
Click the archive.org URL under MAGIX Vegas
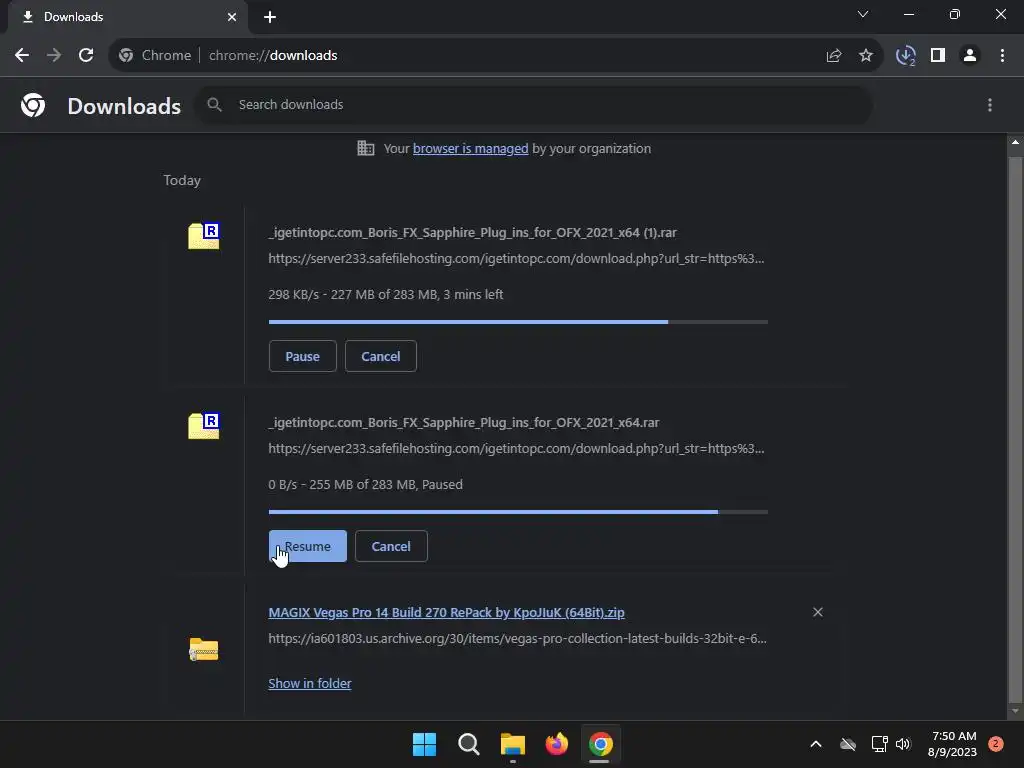(x=517, y=639)
